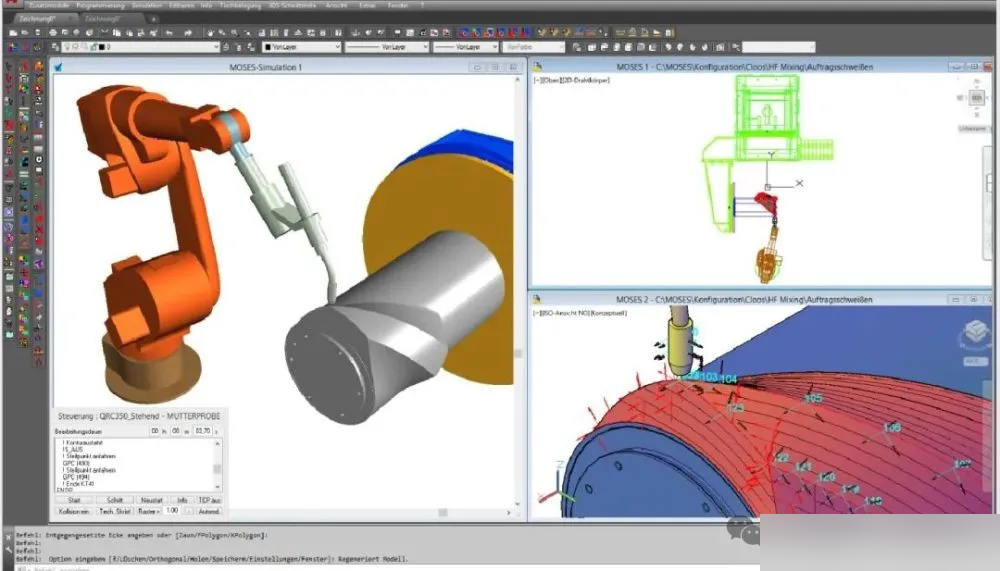This screenshot has height=571, width=1000.
Task: Click the simulation viewport scroll-right arrow
Action: 508,512
